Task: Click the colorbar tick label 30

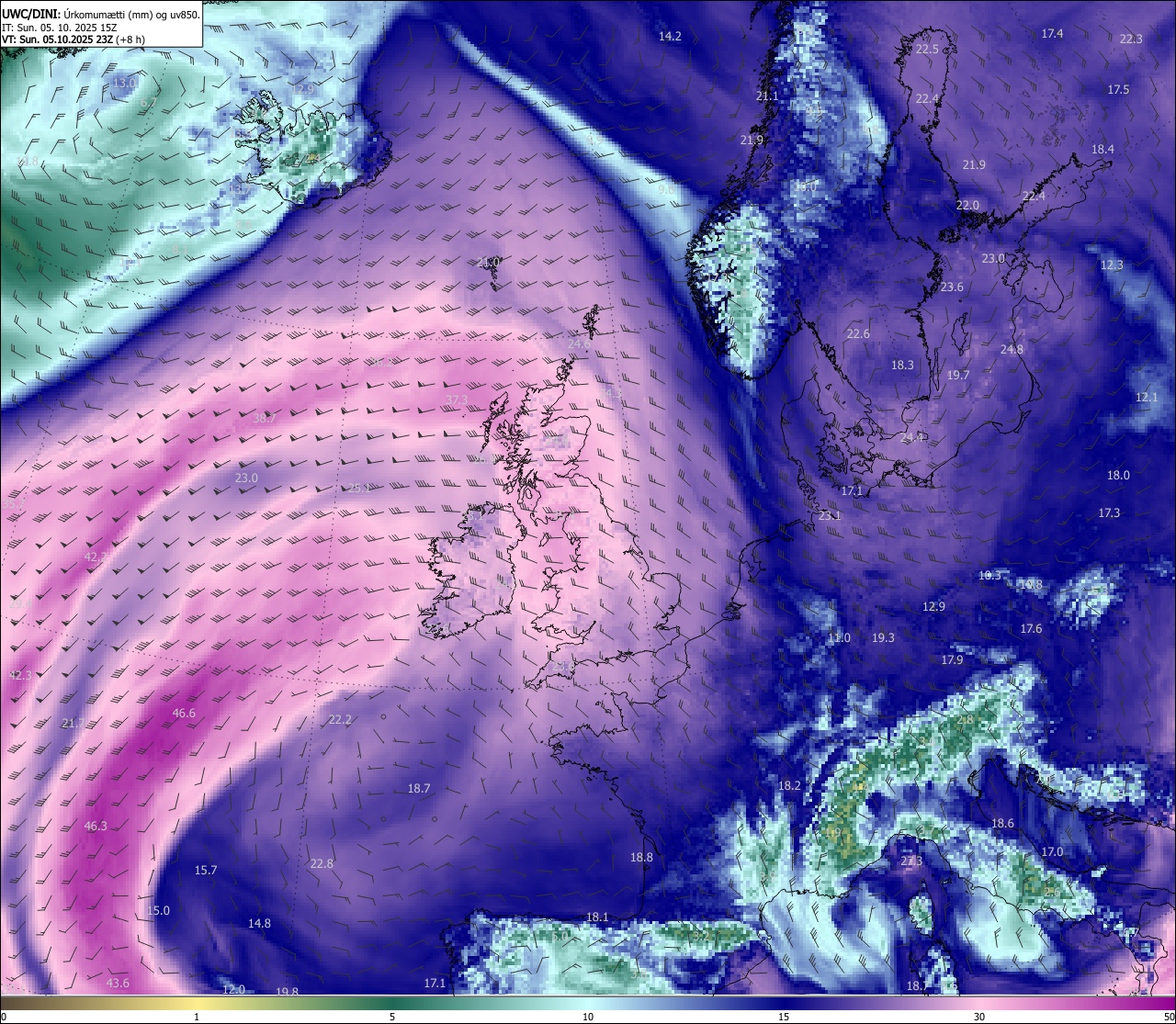Action: pos(979,1017)
